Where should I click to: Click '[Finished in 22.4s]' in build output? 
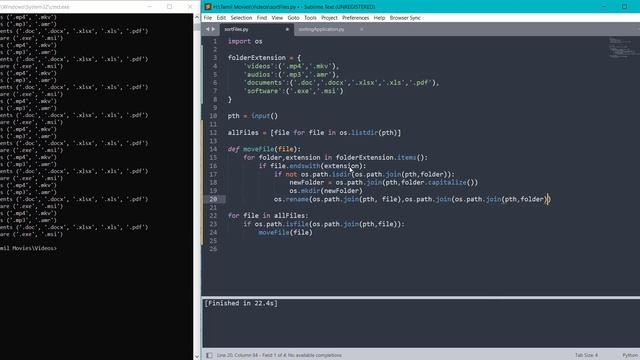click(x=241, y=303)
